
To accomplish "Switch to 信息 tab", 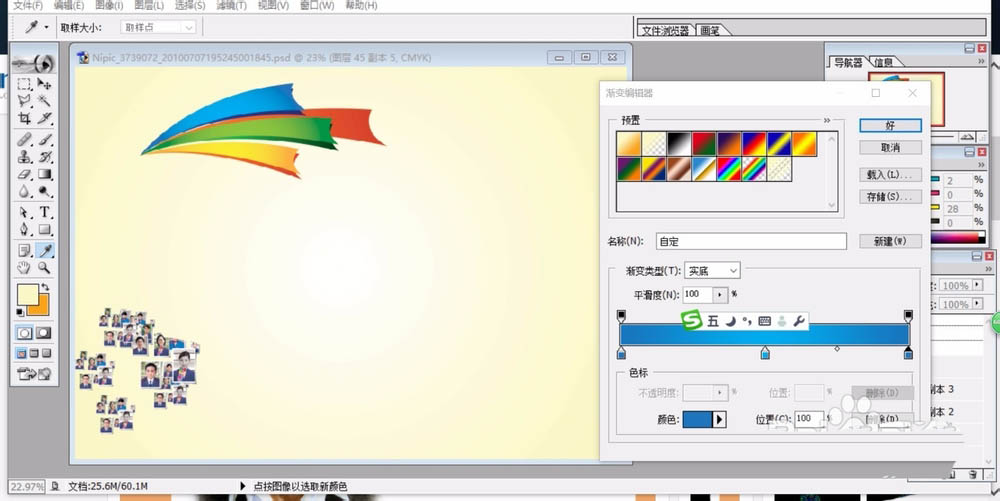I will pyautogui.click(x=883, y=62).
